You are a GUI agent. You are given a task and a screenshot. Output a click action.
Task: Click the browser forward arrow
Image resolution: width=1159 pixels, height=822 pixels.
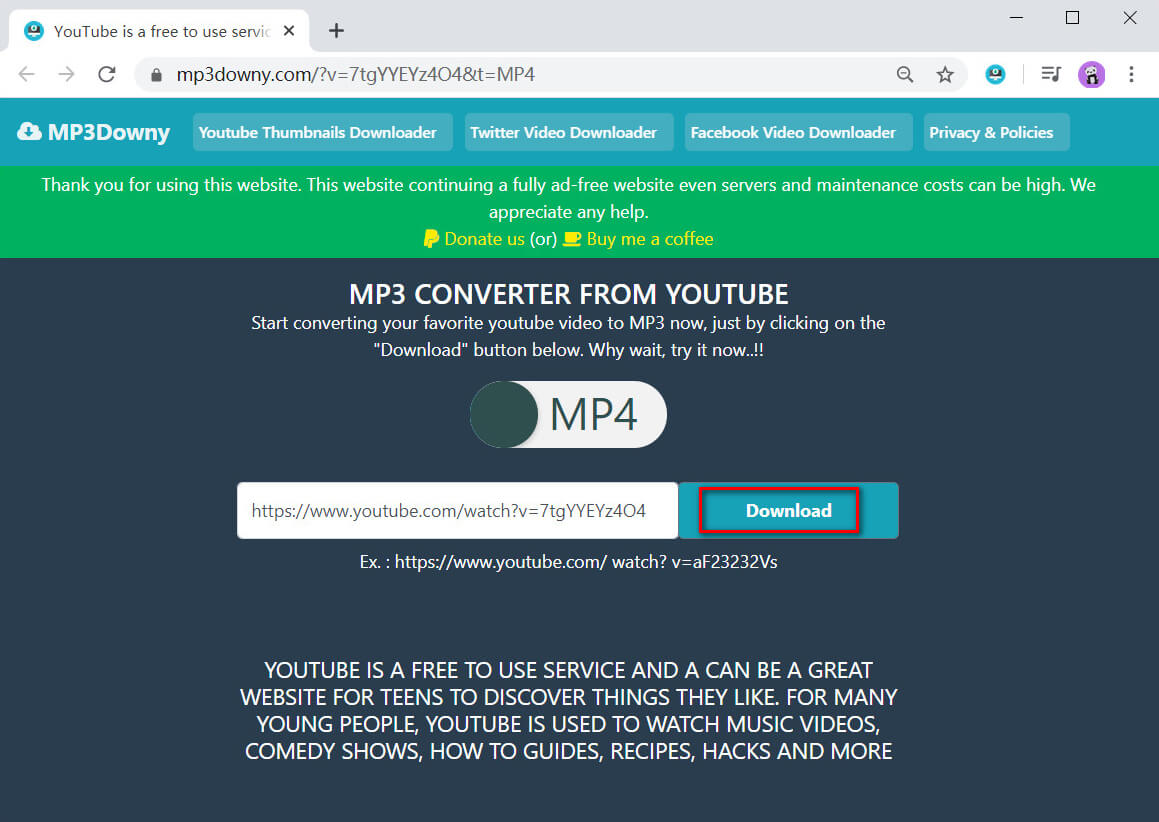coord(67,74)
